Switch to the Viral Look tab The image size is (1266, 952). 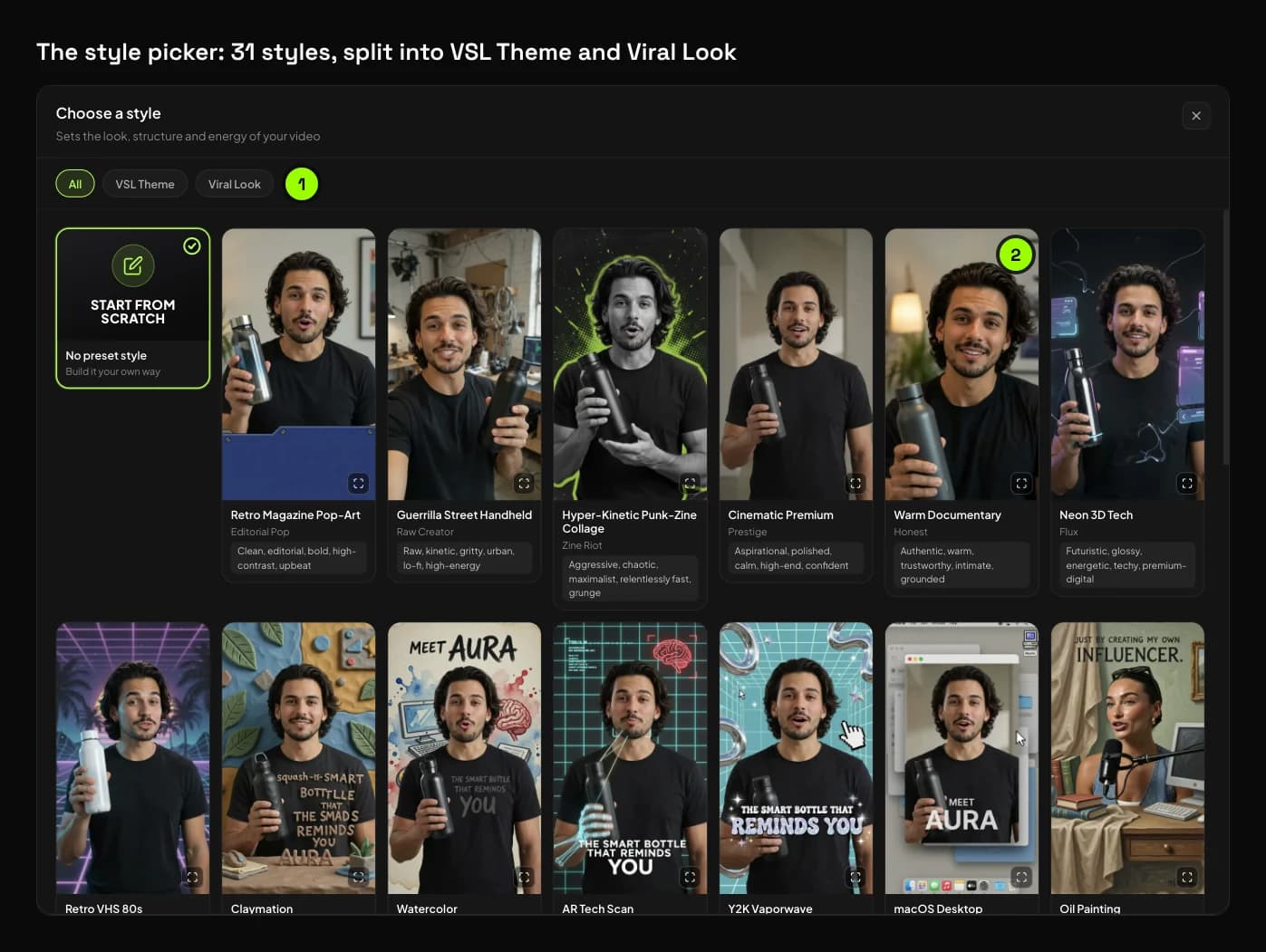(x=235, y=184)
